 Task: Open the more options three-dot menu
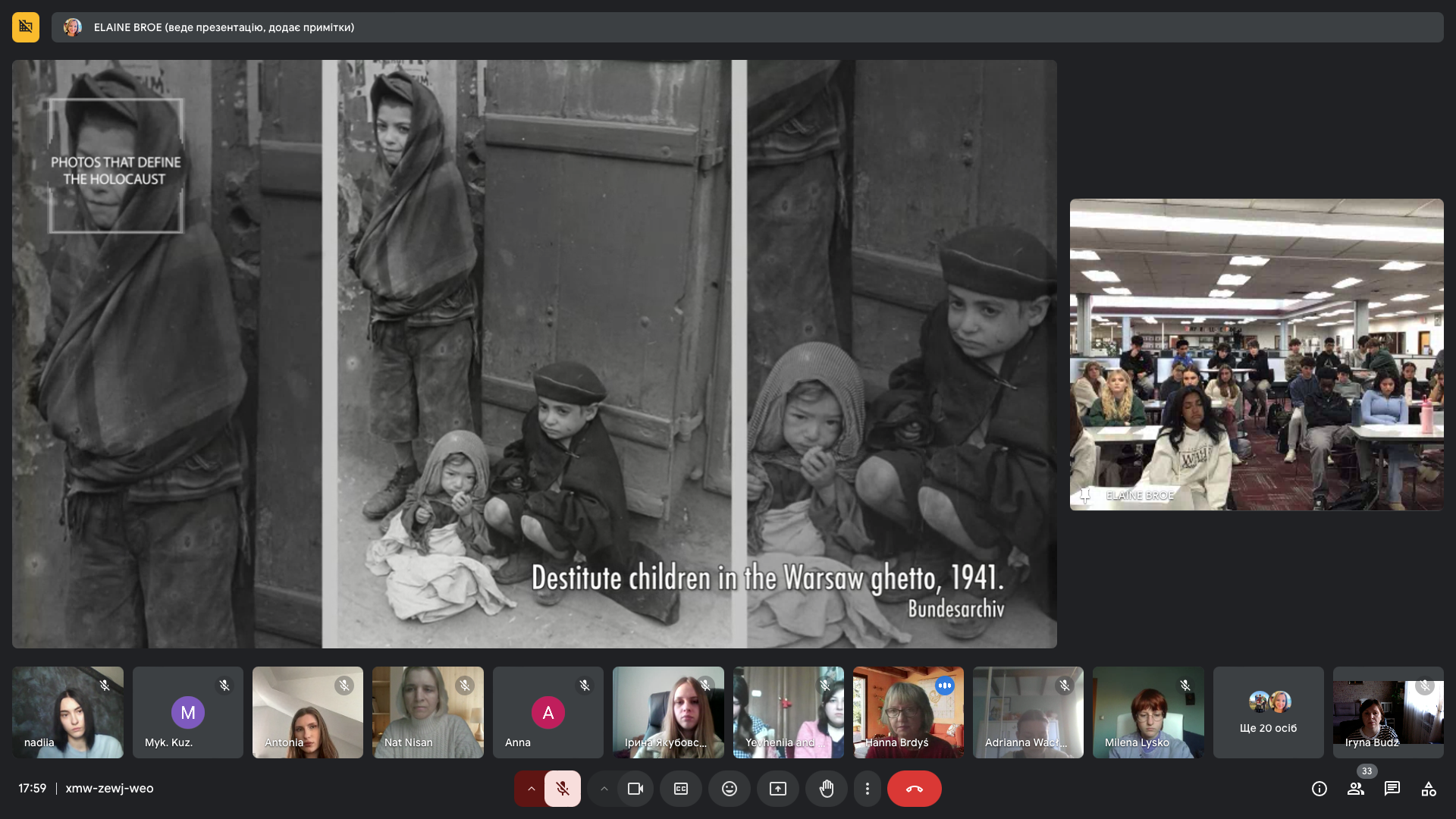pos(868,789)
